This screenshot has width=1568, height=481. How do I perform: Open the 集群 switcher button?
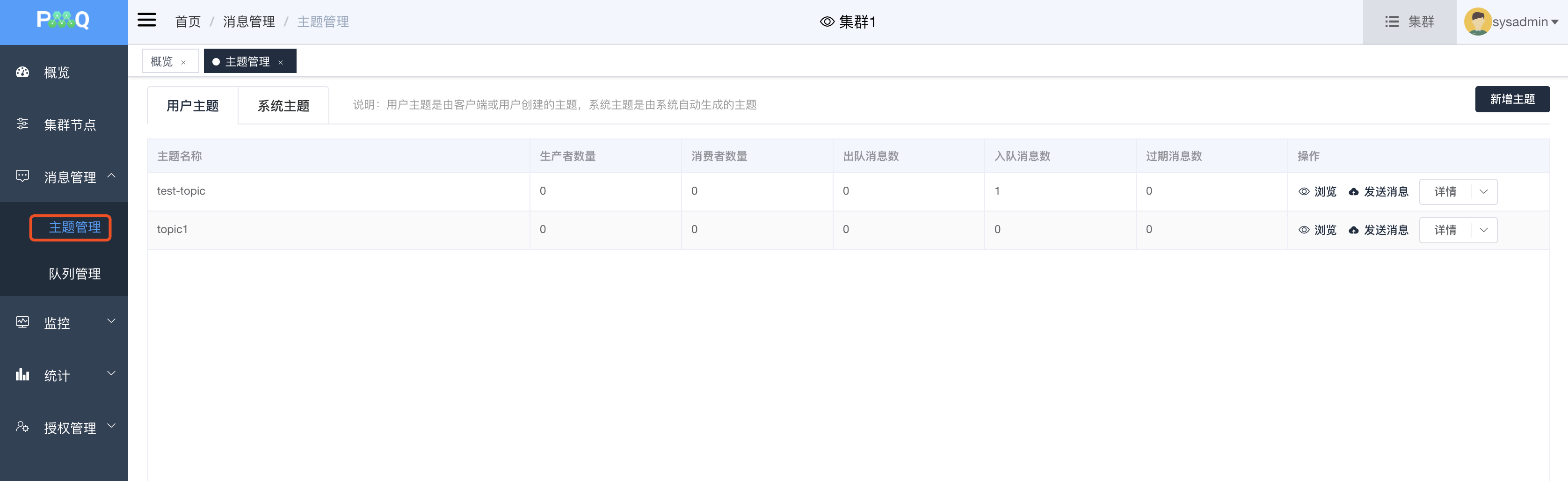tap(1409, 22)
